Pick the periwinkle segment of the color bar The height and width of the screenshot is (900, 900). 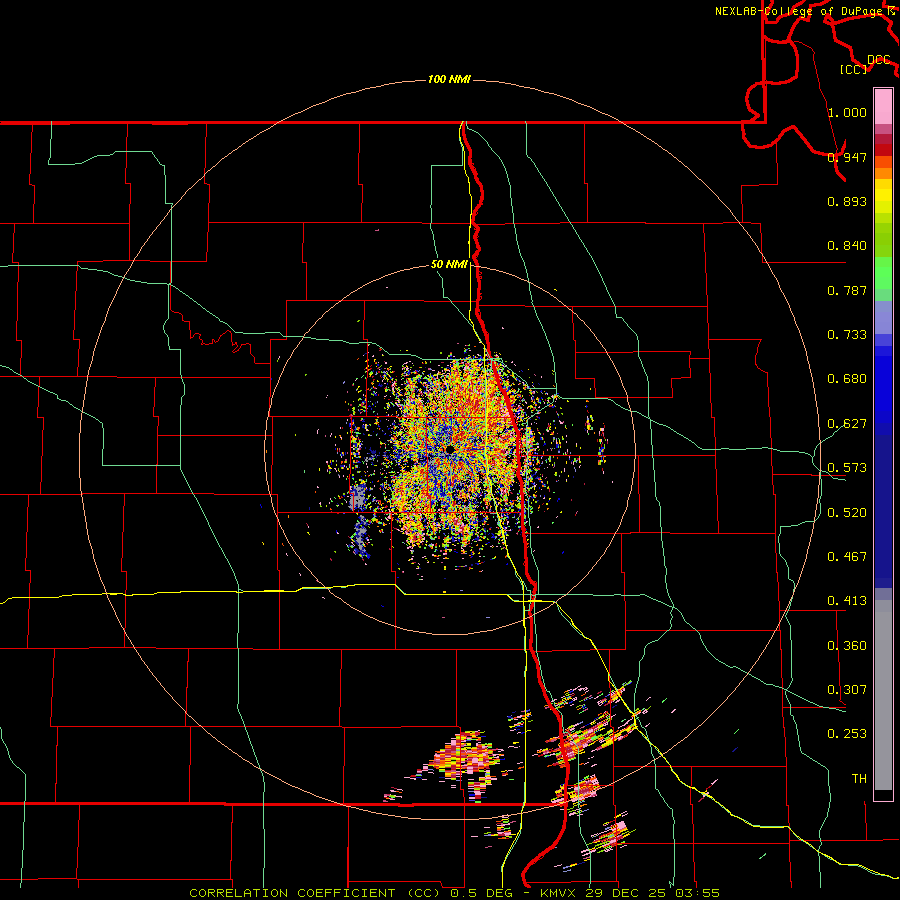point(883,317)
